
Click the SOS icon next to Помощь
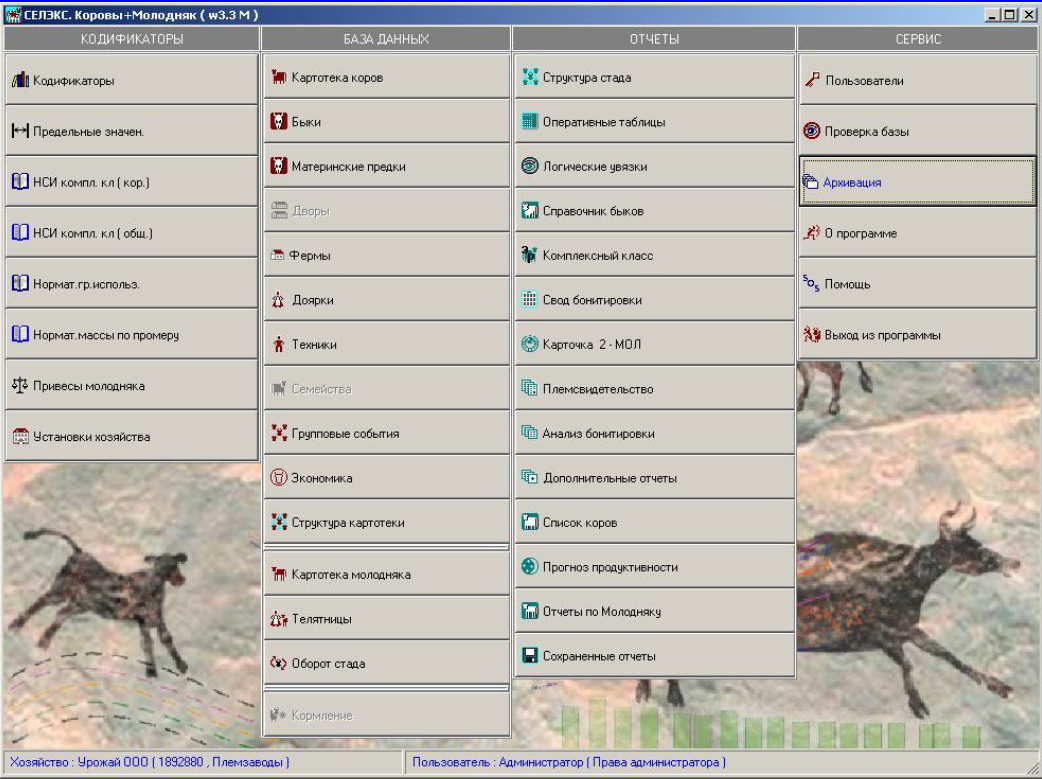click(x=811, y=284)
